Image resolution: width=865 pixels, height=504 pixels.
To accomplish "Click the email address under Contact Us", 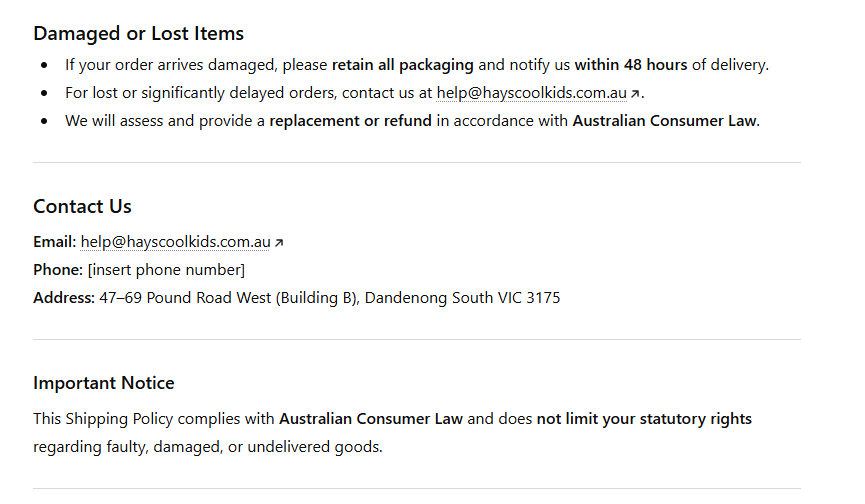I will tap(176, 241).
